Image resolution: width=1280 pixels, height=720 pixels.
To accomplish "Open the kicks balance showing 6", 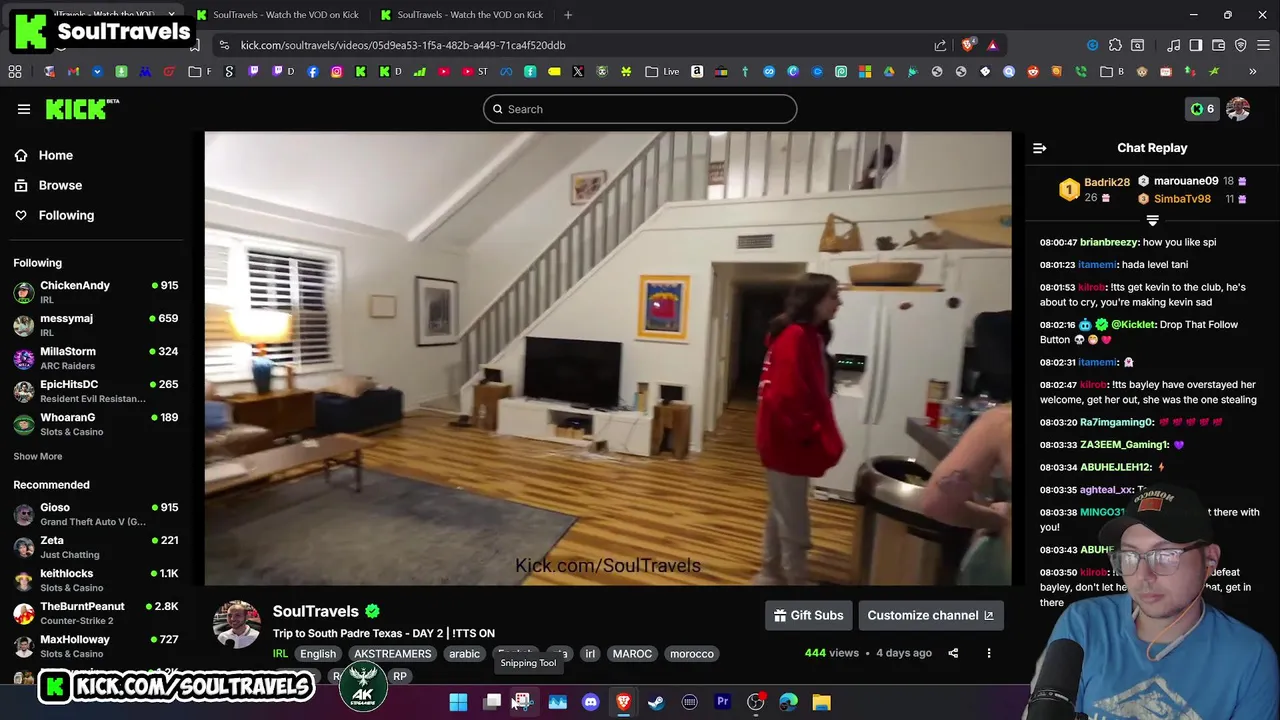I will point(1202,109).
